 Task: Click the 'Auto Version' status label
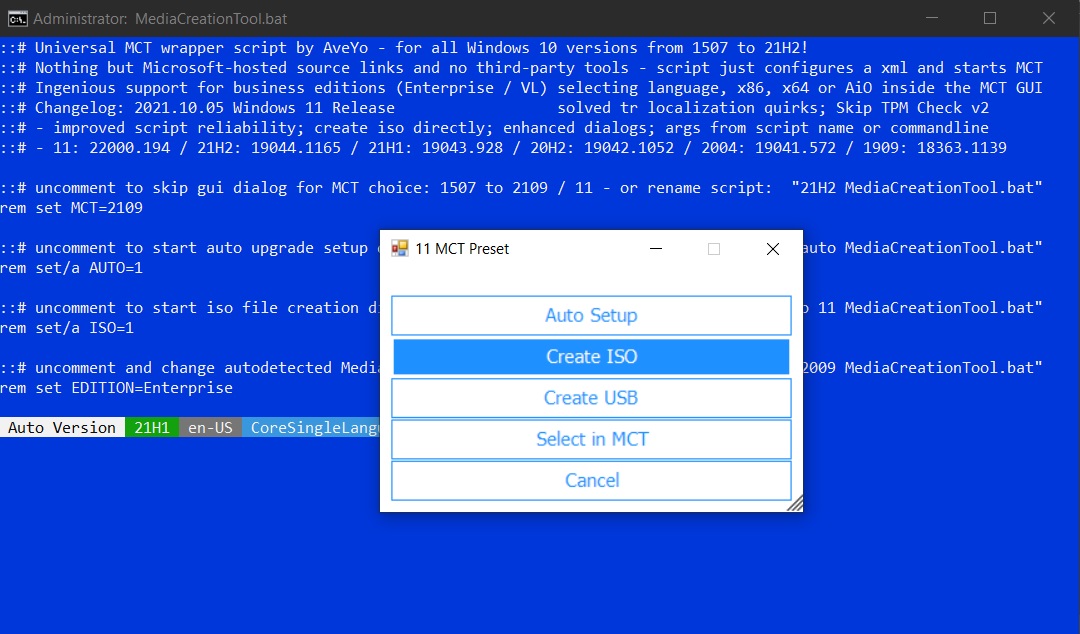[x=62, y=427]
